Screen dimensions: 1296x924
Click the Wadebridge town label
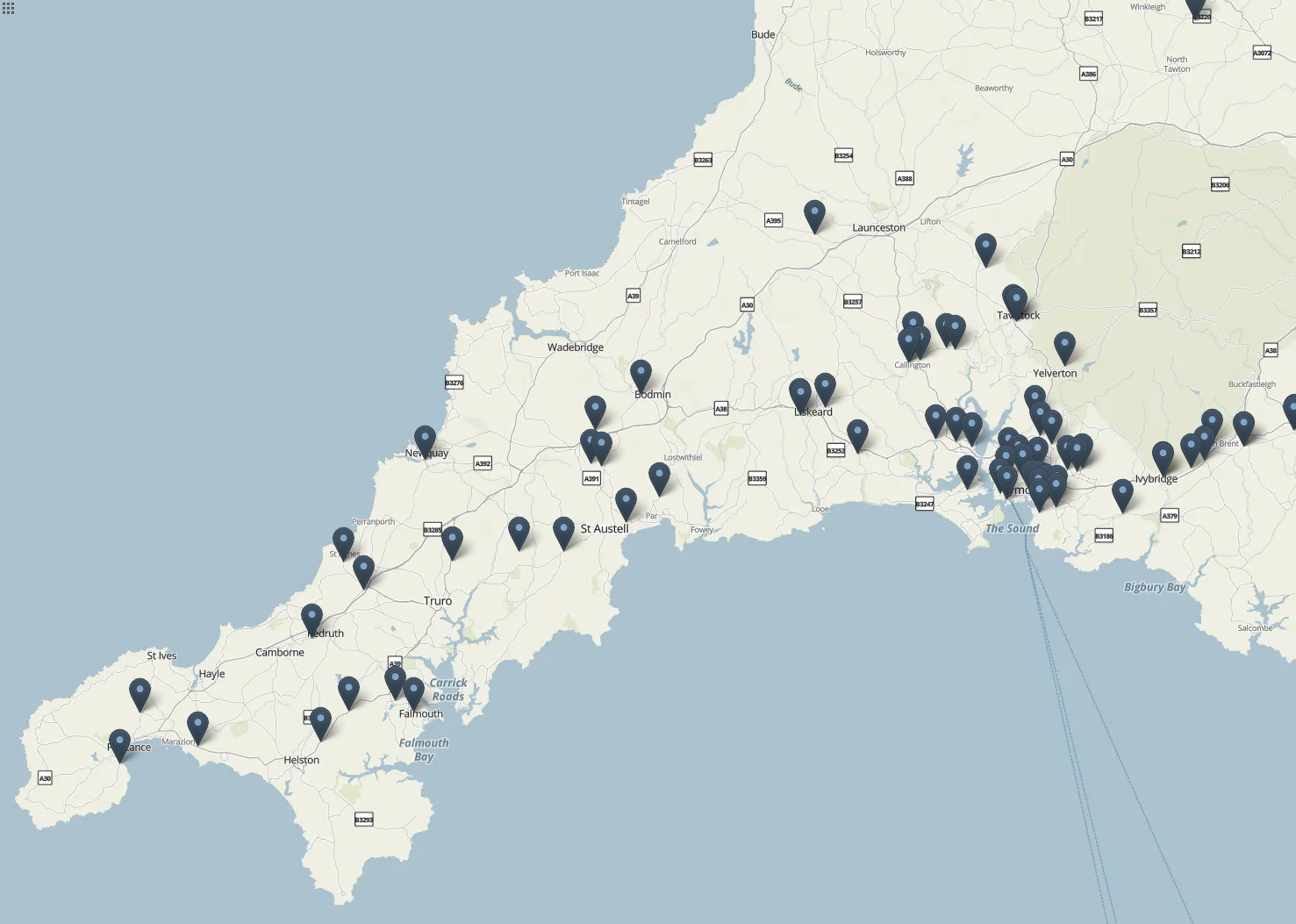[x=575, y=347]
